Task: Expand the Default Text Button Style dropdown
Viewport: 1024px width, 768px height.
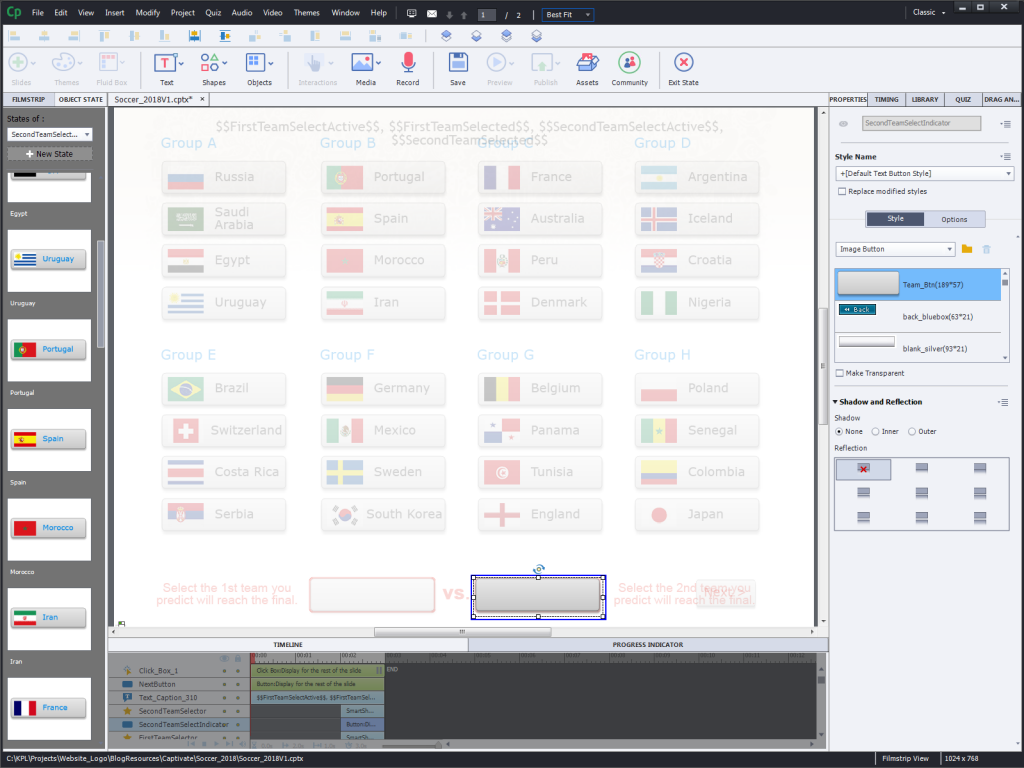Action: tap(923, 174)
